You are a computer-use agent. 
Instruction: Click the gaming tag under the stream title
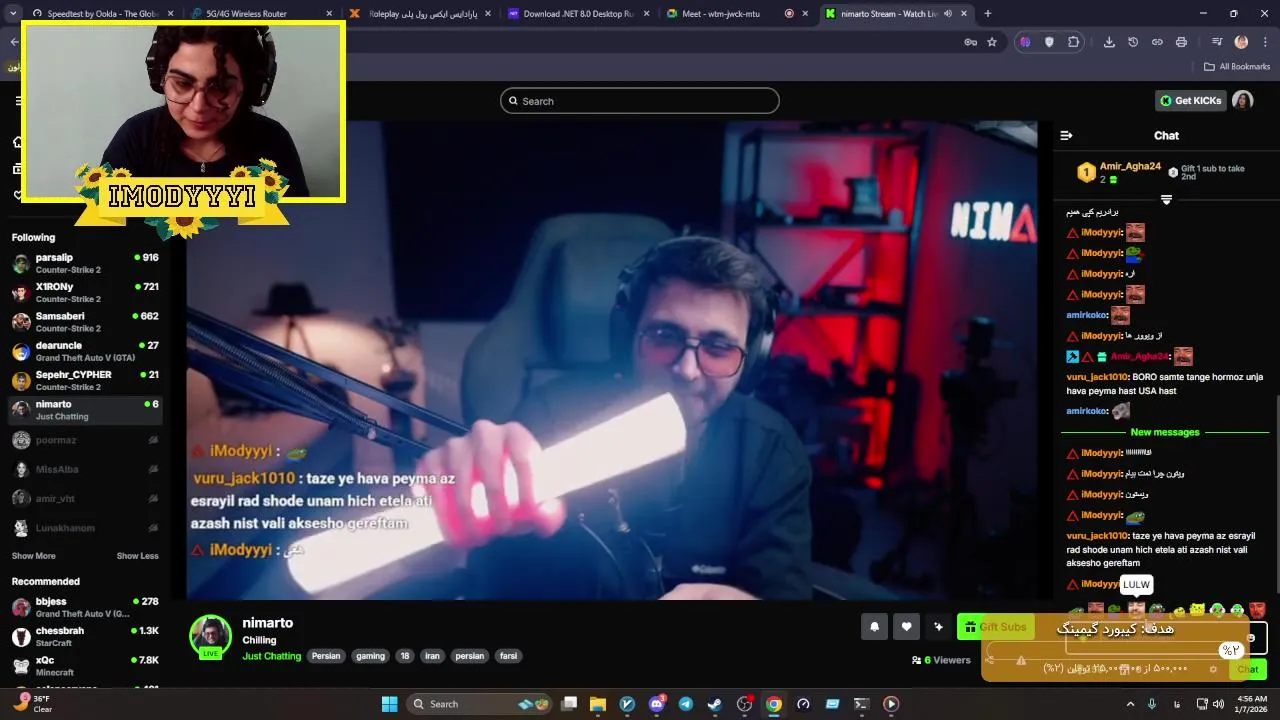coord(370,656)
